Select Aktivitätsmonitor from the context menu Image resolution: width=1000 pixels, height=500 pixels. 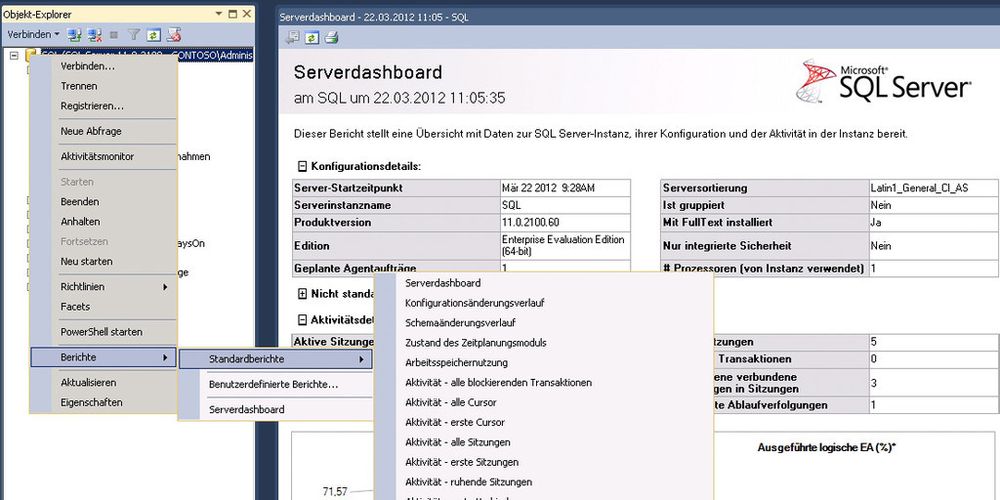97,156
